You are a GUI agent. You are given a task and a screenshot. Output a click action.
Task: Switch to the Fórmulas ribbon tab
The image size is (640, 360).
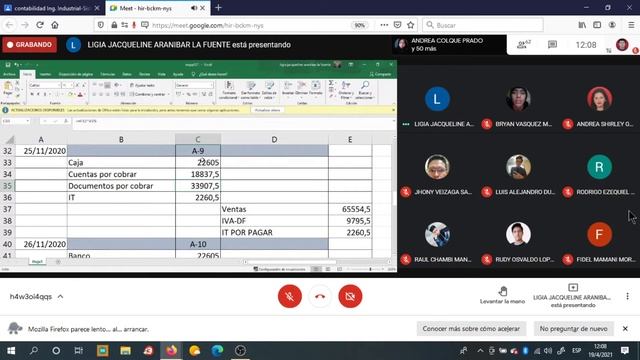pos(108,74)
